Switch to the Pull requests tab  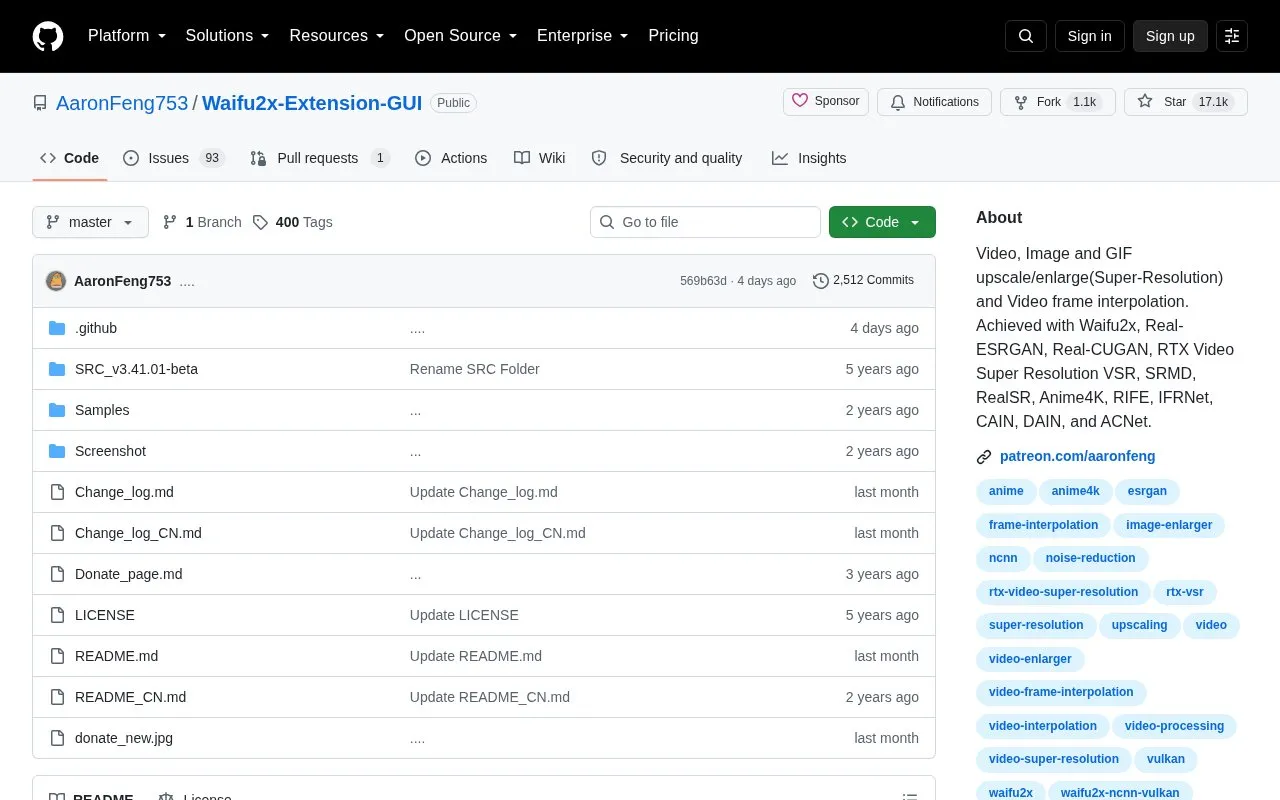pos(320,158)
